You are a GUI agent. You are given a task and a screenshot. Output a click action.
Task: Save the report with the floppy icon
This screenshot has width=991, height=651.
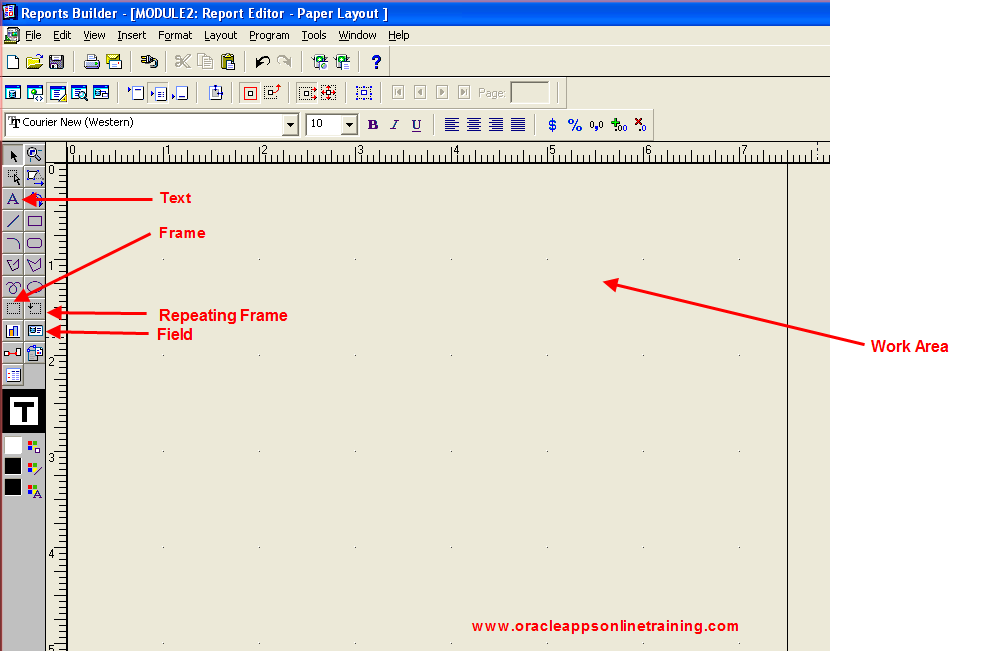(56, 61)
